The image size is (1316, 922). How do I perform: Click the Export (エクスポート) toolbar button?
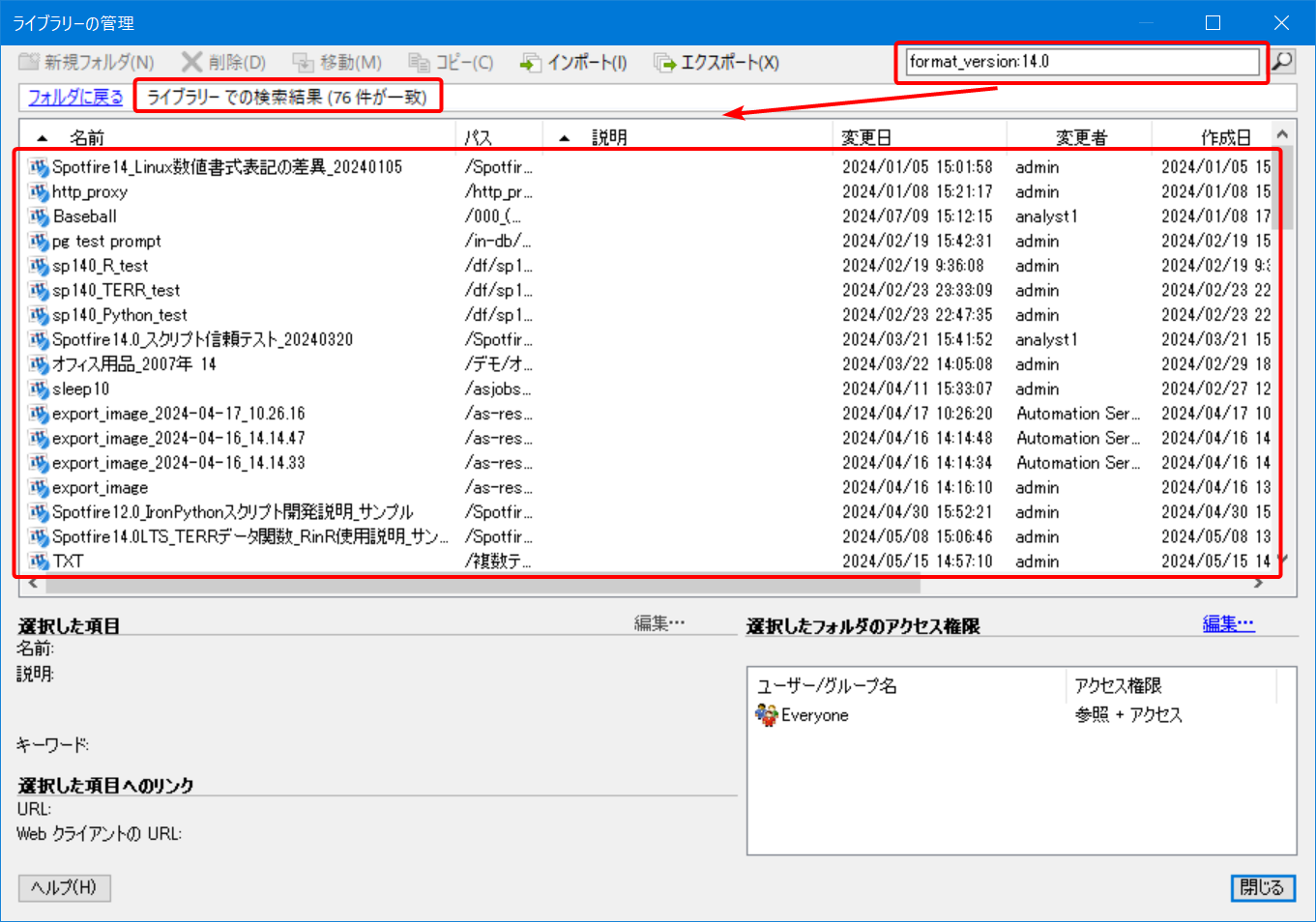click(x=716, y=62)
